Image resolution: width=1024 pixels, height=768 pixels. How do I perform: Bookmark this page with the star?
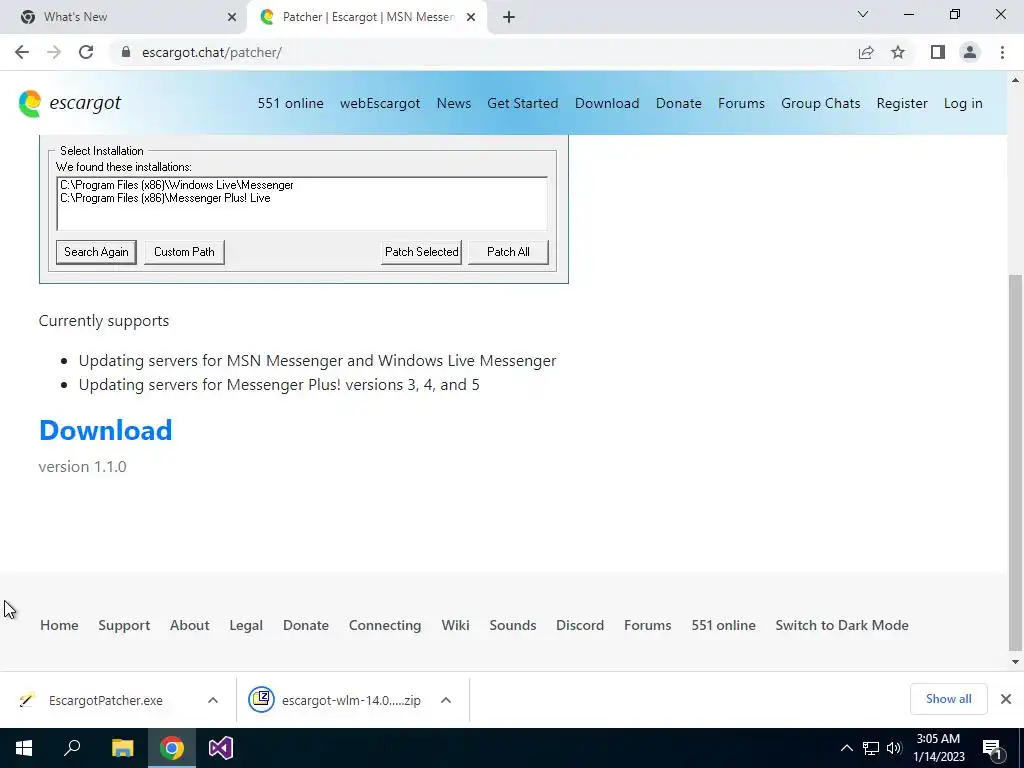coord(898,52)
